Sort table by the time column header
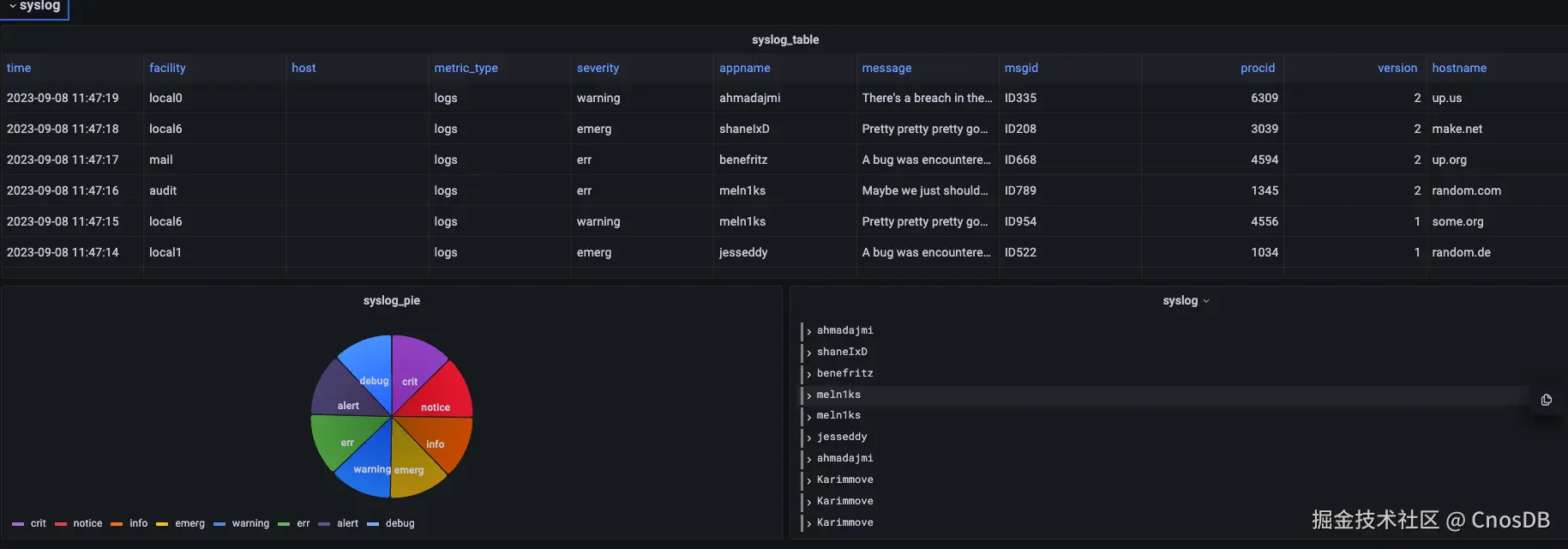 (x=19, y=68)
